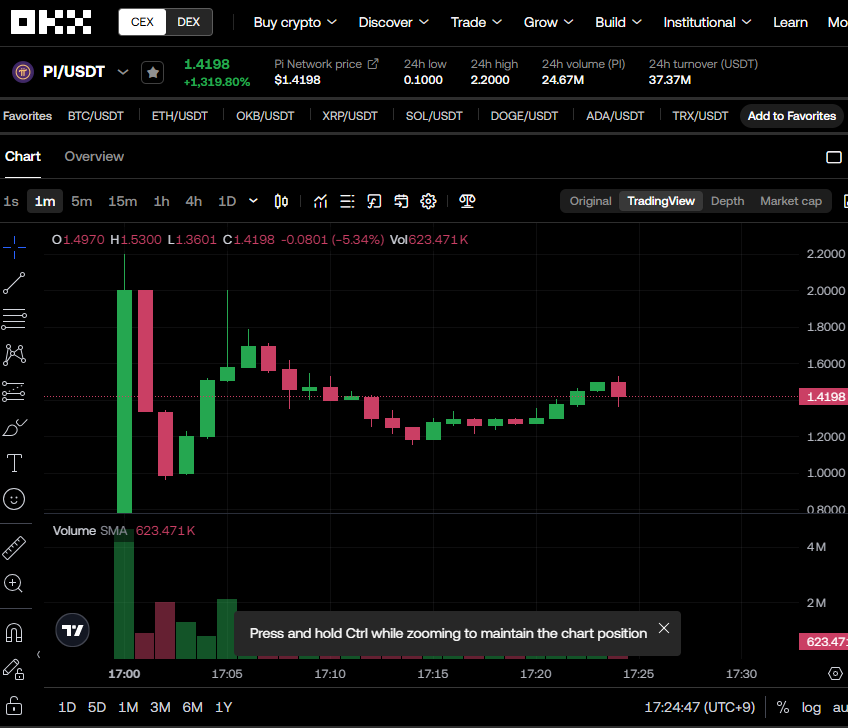Click the balance scale compare icon
Viewport: 848px width, 728px height.
click(x=467, y=201)
